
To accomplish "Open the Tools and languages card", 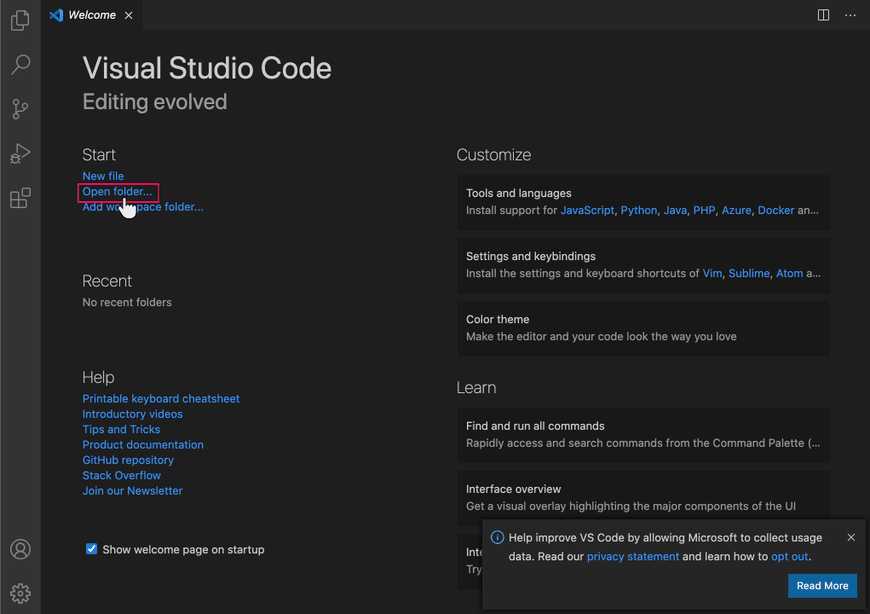I will [x=644, y=202].
